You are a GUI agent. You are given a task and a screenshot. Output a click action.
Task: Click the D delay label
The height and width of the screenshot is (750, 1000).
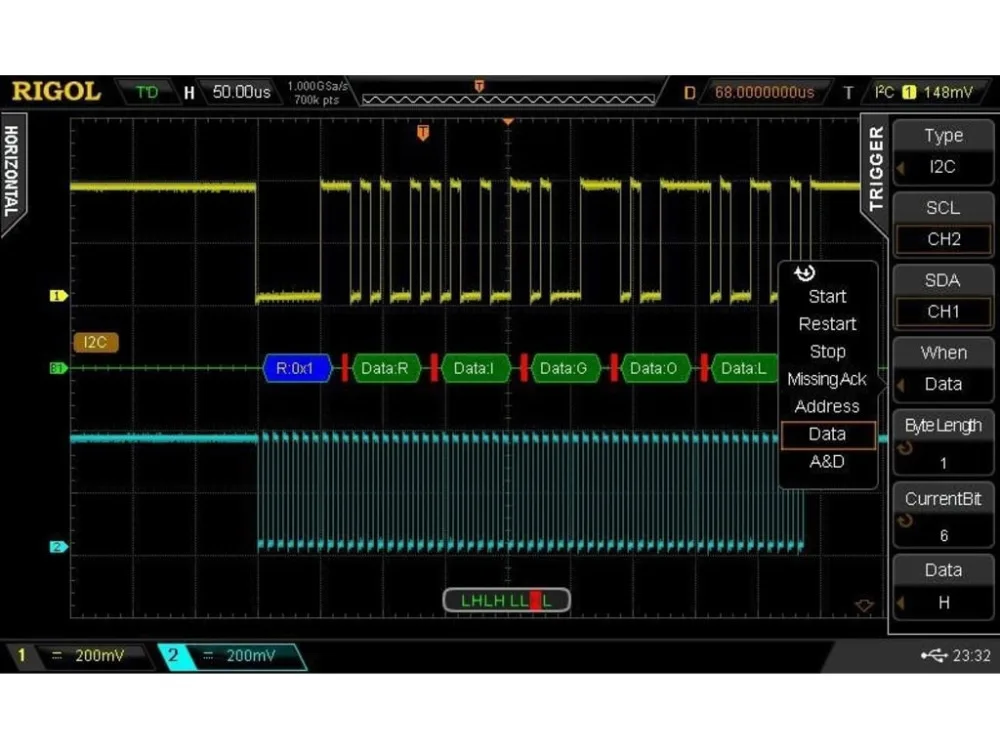coord(689,93)
